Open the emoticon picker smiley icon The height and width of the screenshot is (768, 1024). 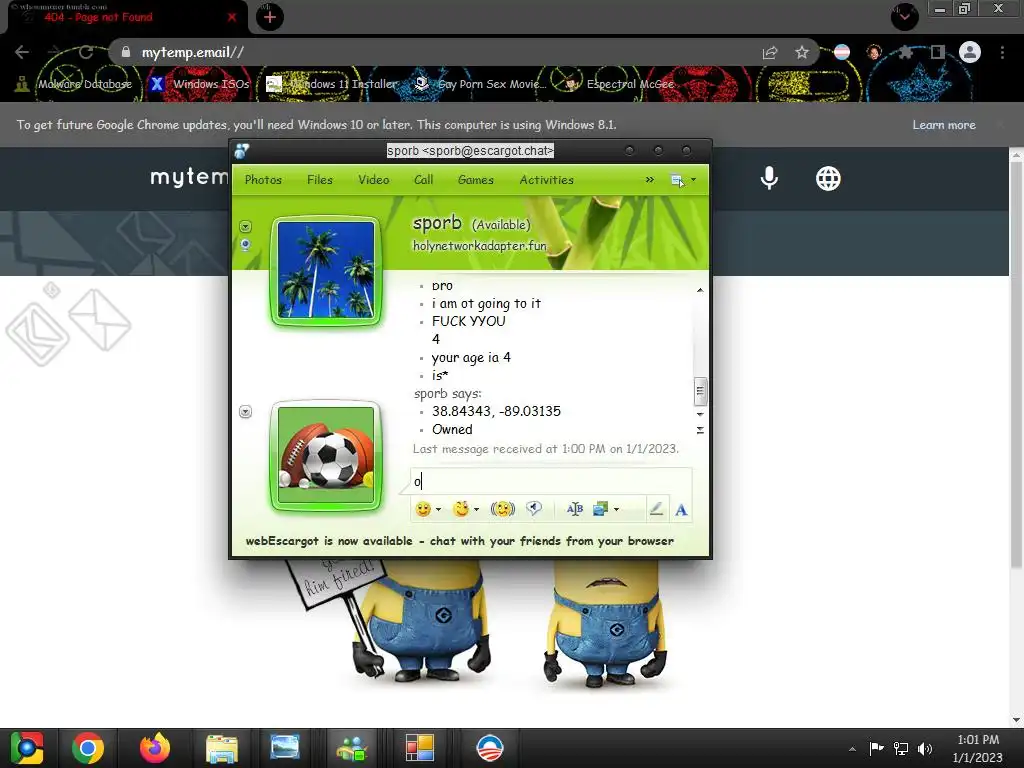(423, 509)
